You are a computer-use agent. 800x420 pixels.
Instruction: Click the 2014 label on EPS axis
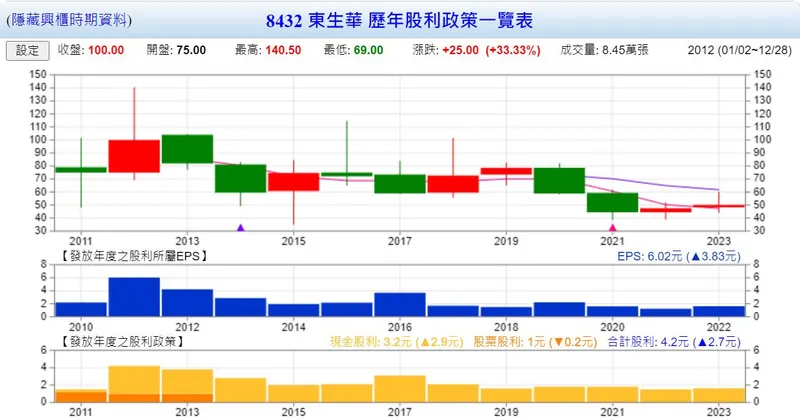click(293, 327)
